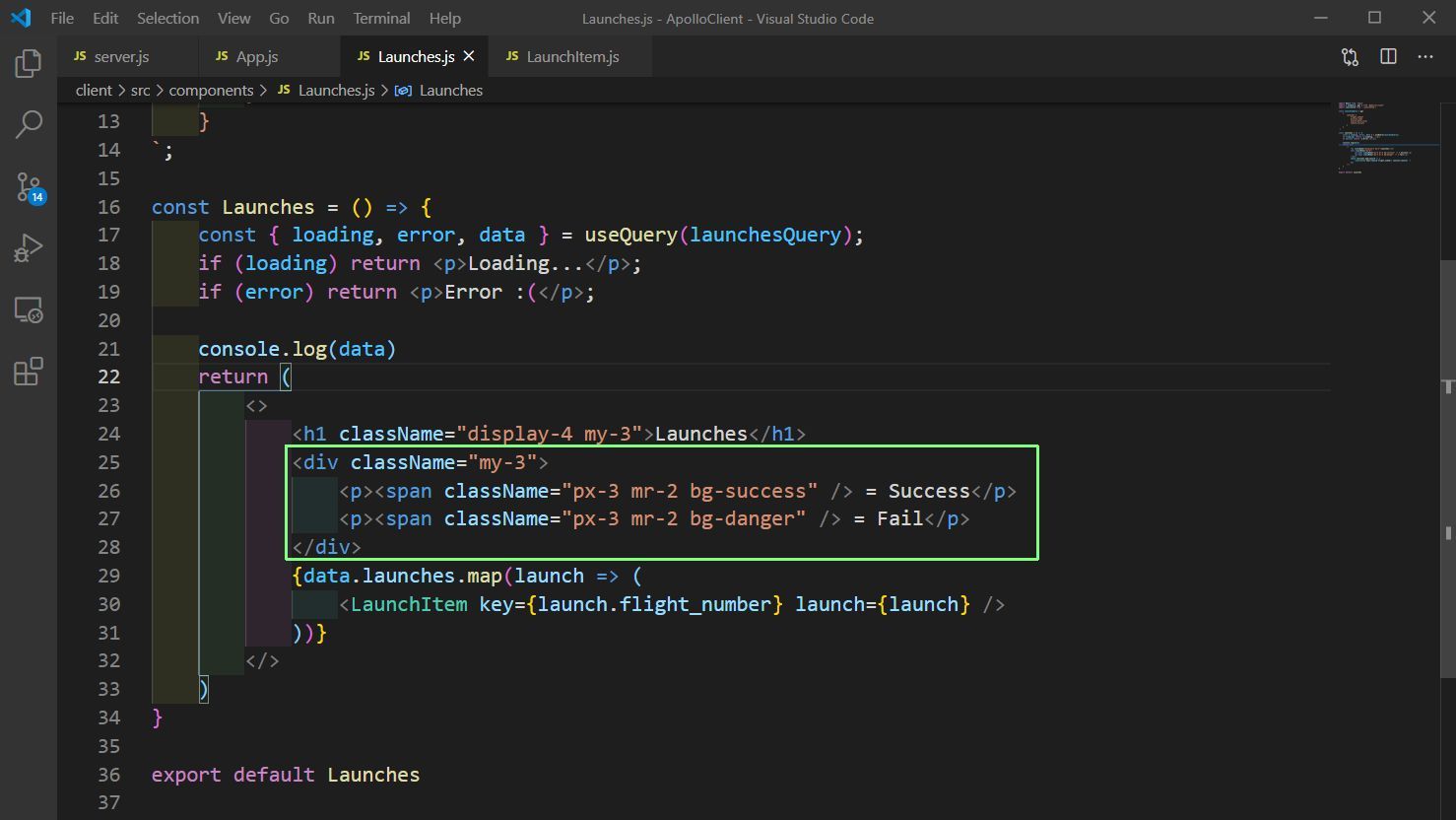Viewport: 1456px width, 820px height.
Task: Minimize the VS Code window
Action: pos(1321,18)
